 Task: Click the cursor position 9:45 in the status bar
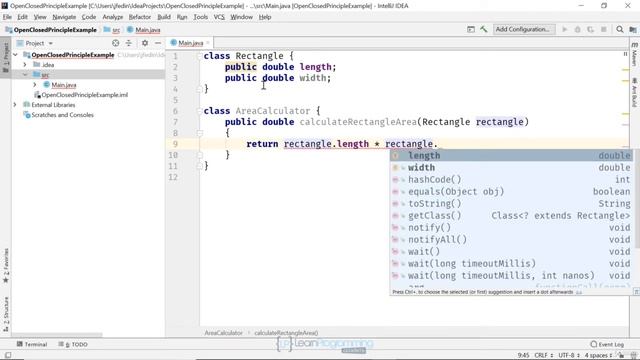click(x=523, y=355)
